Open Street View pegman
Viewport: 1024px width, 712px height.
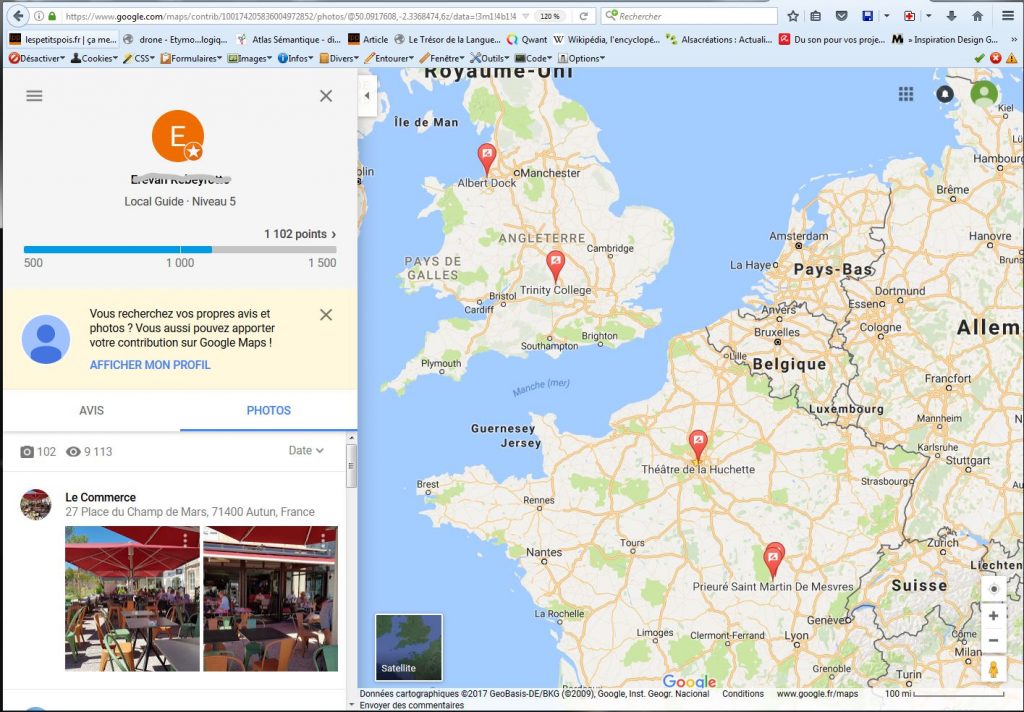click(x=993, y=668)
